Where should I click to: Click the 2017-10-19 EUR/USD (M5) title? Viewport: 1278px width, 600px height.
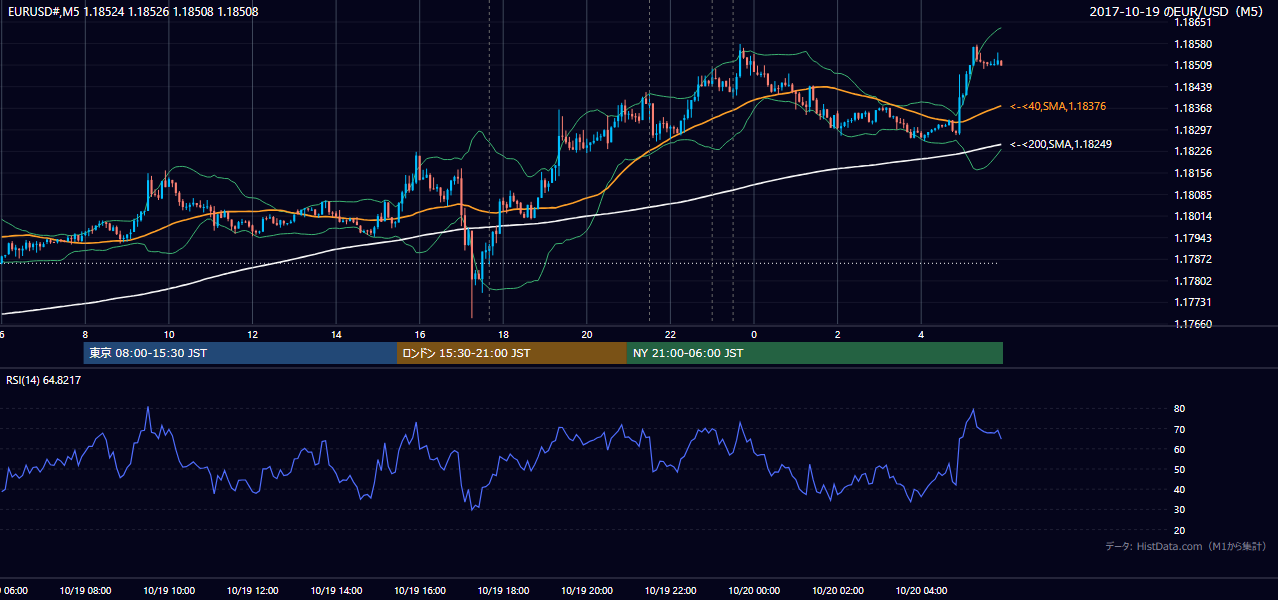coord(1178,12)
